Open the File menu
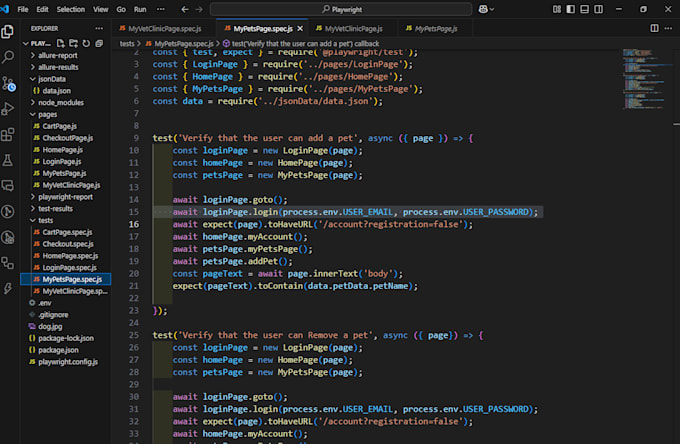The image size is (680, 444). [x=23, y=9]
